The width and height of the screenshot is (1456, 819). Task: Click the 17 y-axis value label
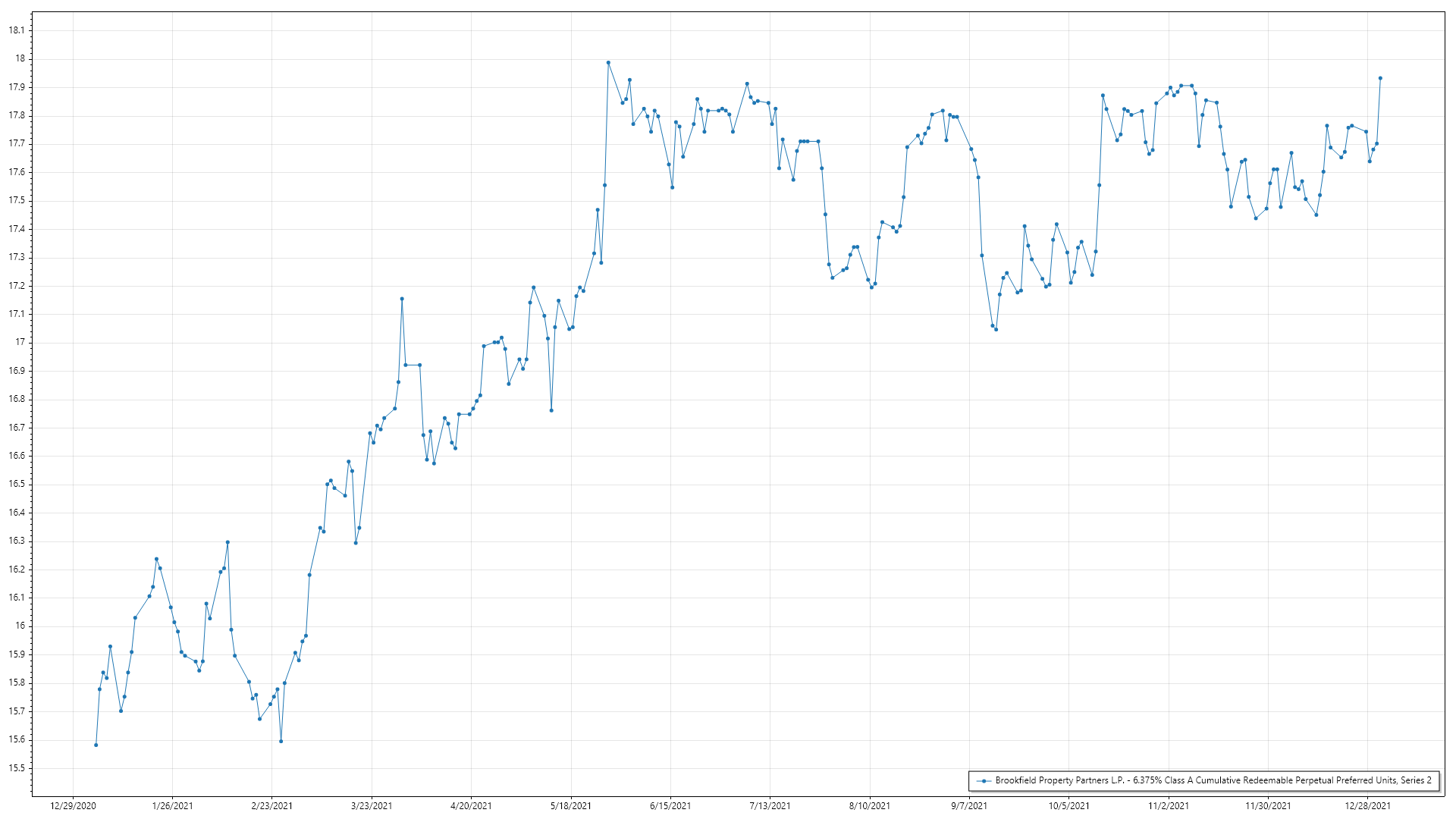tap(20, 342)
